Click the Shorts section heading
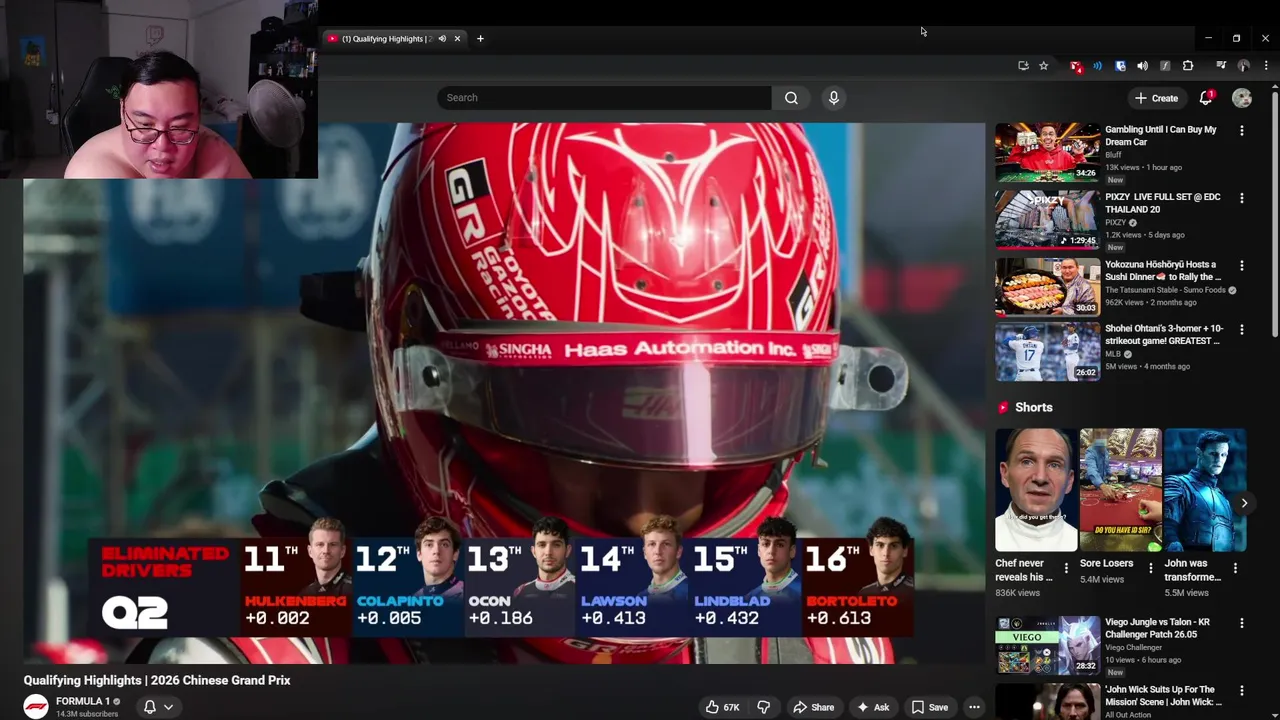The height and width of the screenshot is (720, 1280). 1033,408
